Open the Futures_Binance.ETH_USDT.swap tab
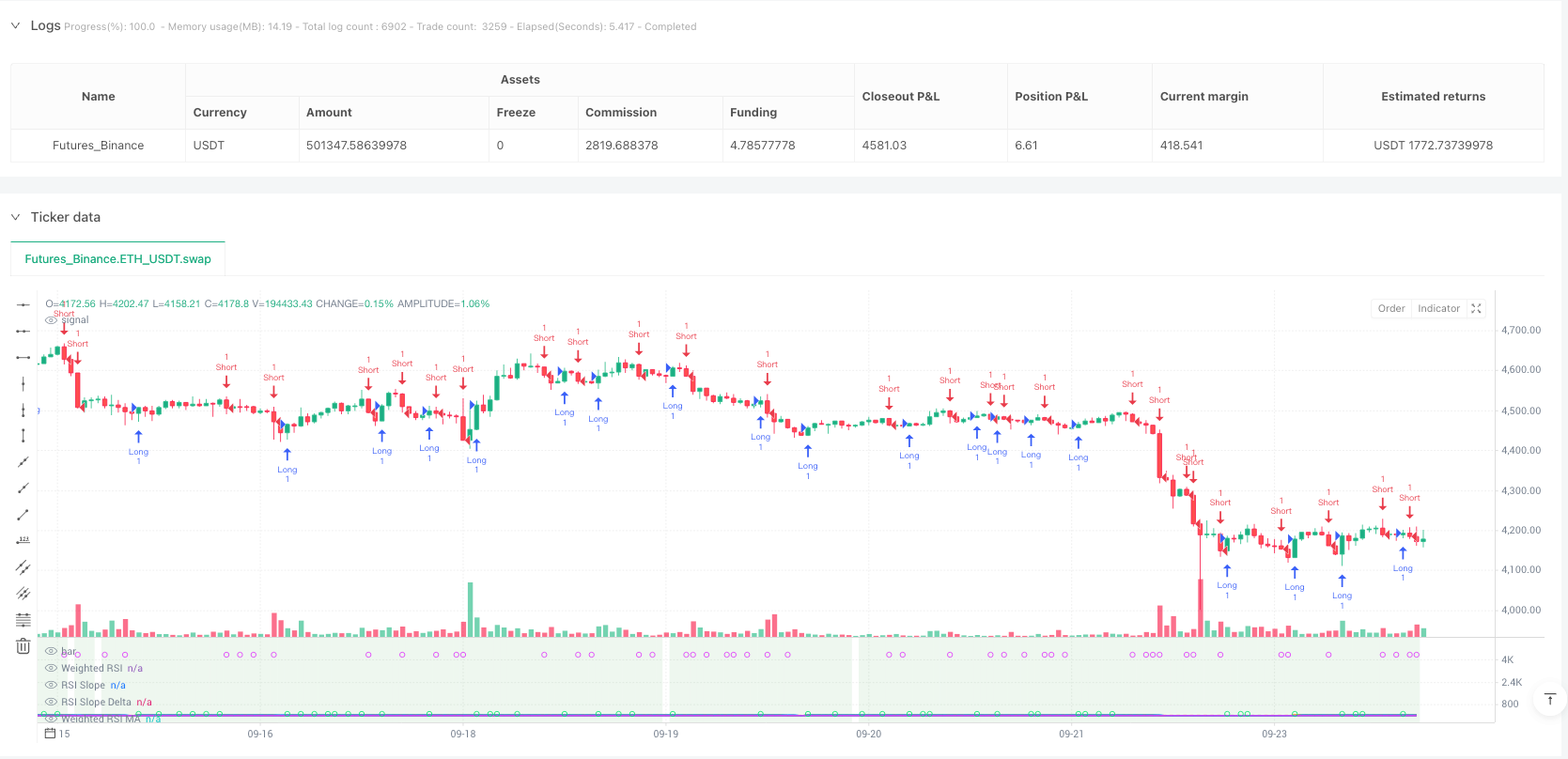1568x759 pixels. pos(117,259)
